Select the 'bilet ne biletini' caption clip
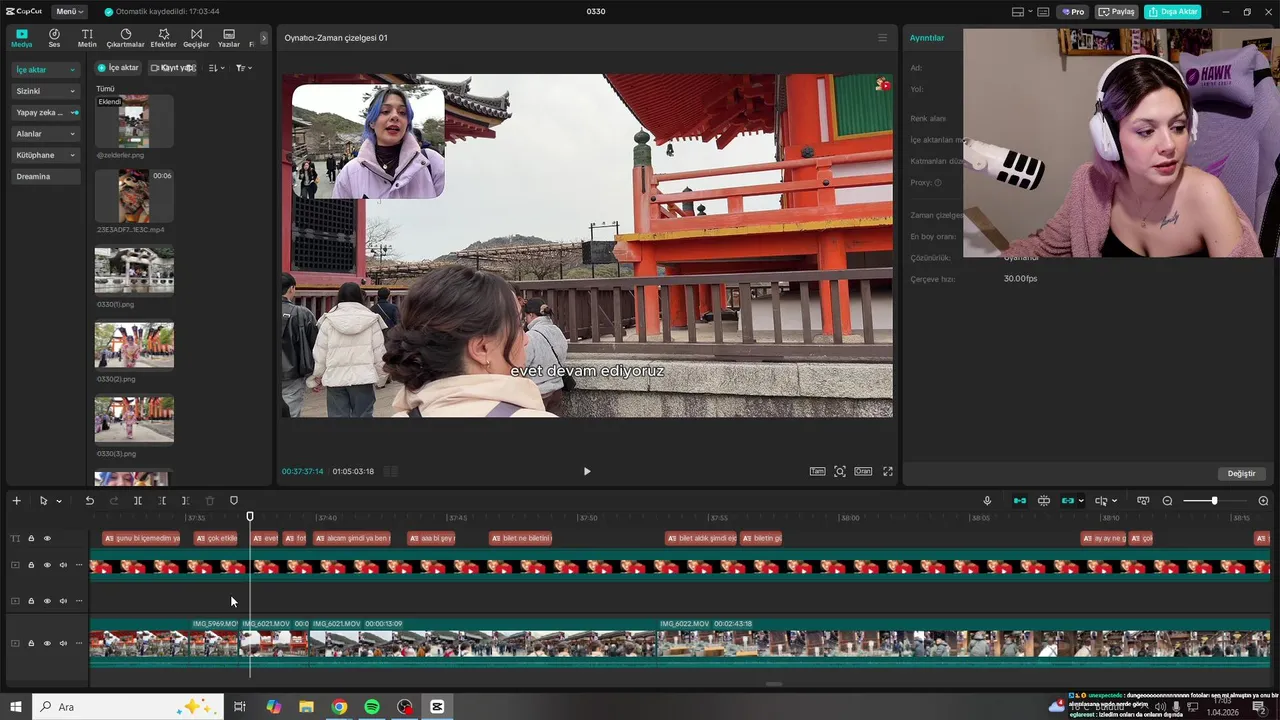The height and width of the screenshot is (720, 1280). (x=521, y=538)
